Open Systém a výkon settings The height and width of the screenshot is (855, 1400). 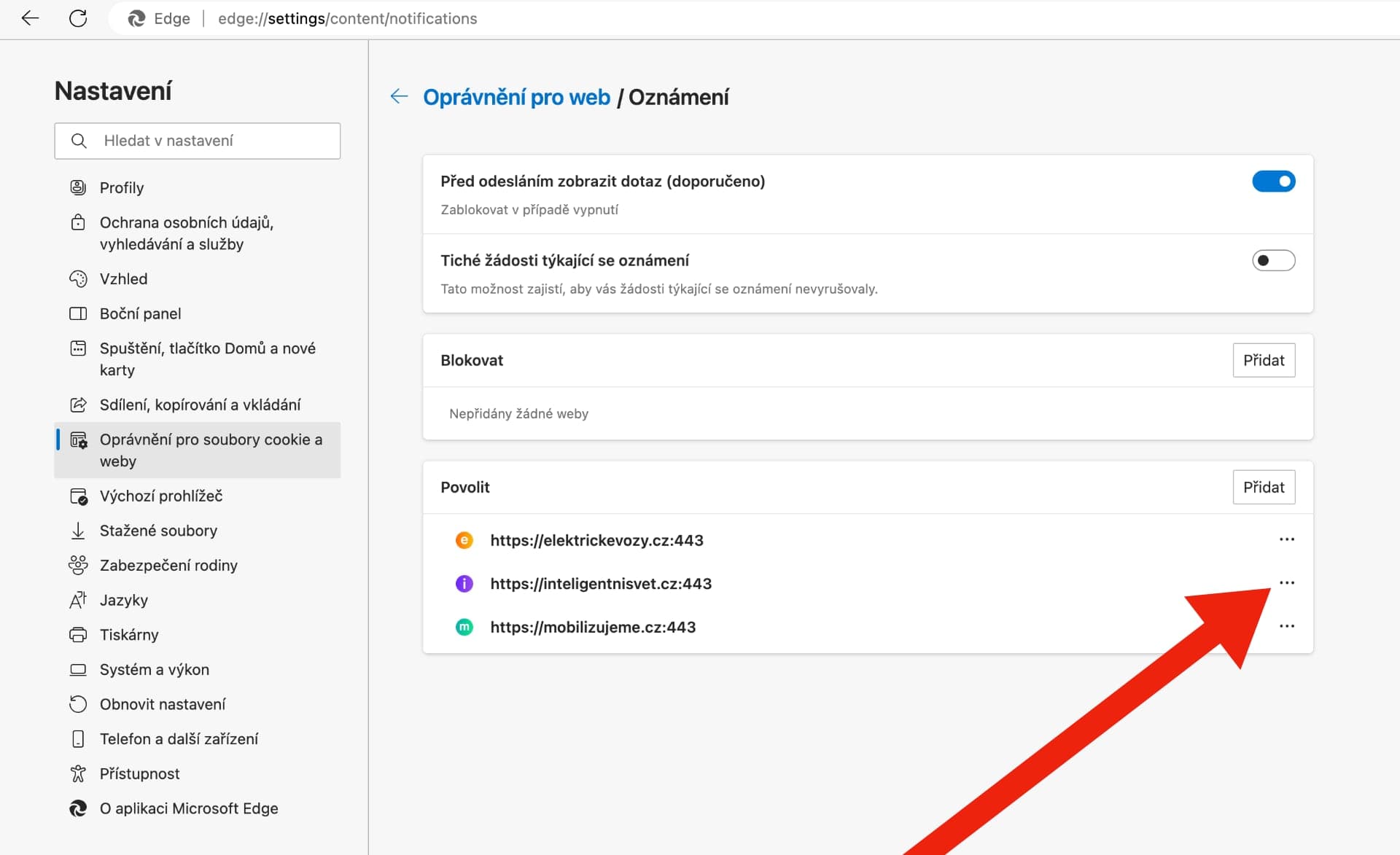tap(155, 669)
